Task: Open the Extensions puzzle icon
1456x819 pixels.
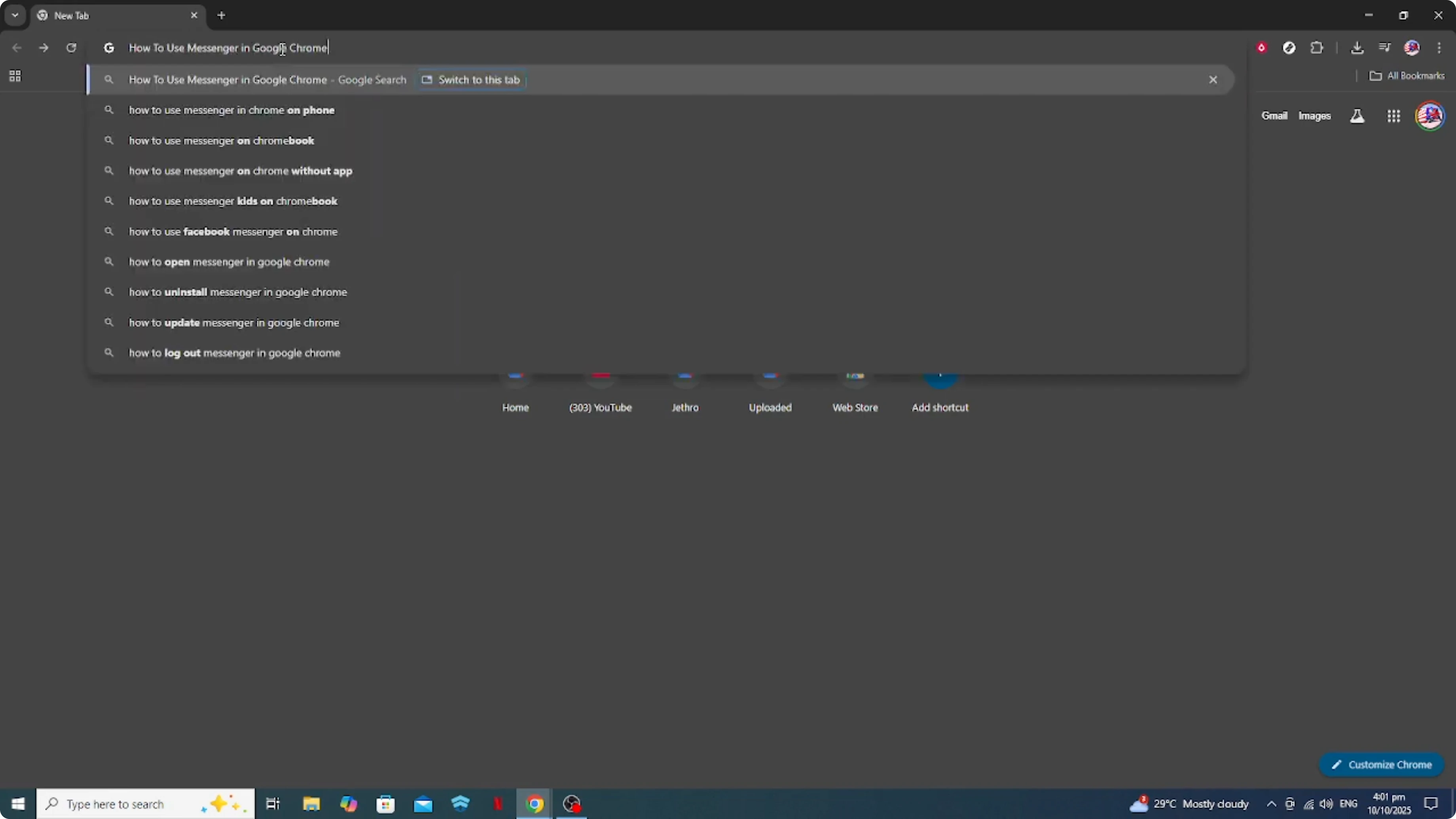Action: point(1317,47)
